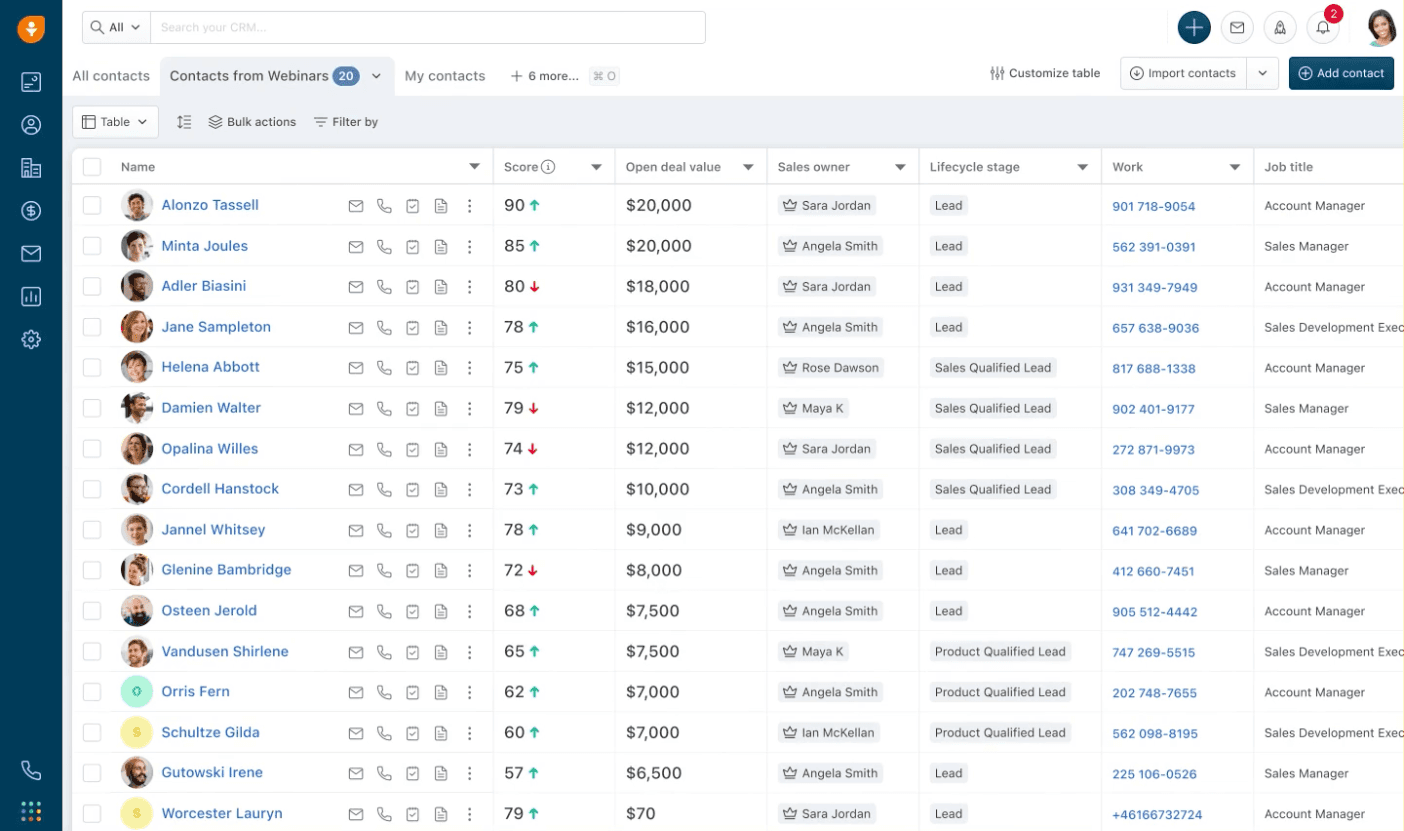The image size is (1404, 831).
Task: Open the Open deal value column dropdown
Action: point(748,167)
